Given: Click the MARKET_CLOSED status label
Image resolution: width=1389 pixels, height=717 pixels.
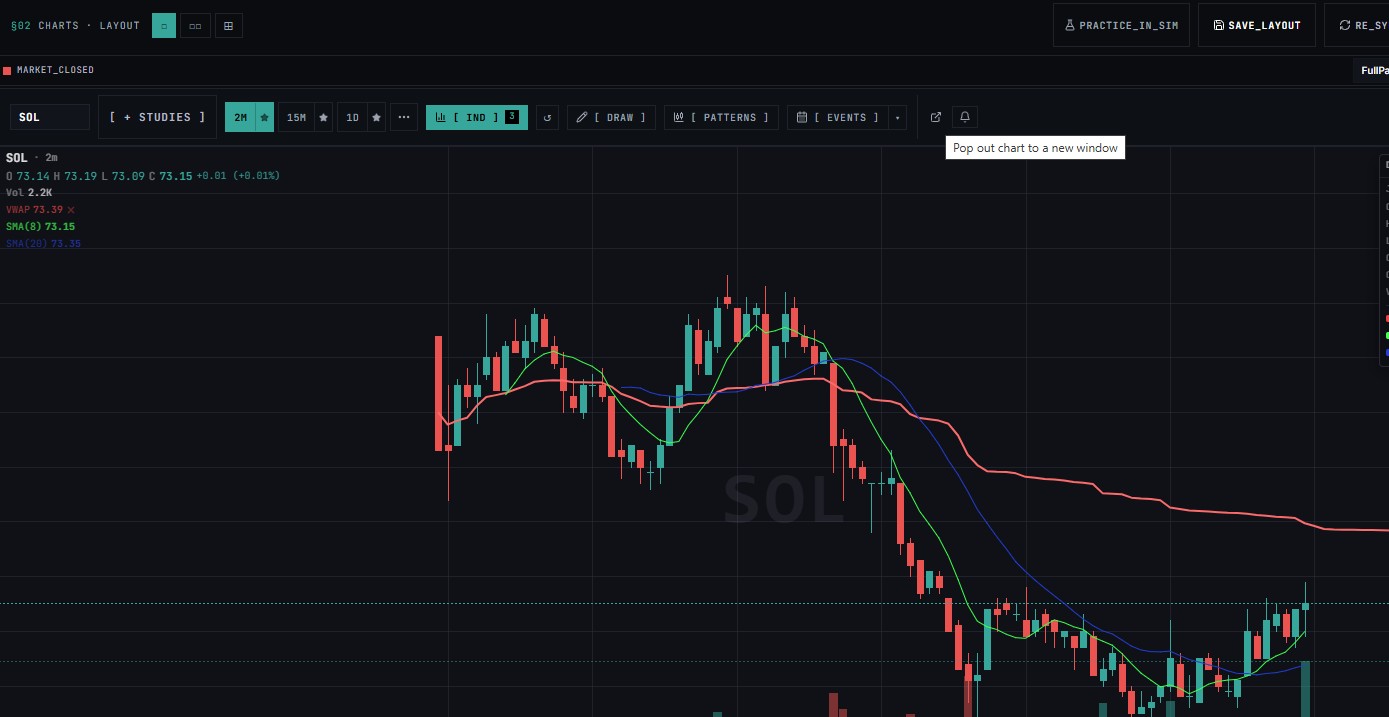Looking at the screenshot, I should coord(55,70).
